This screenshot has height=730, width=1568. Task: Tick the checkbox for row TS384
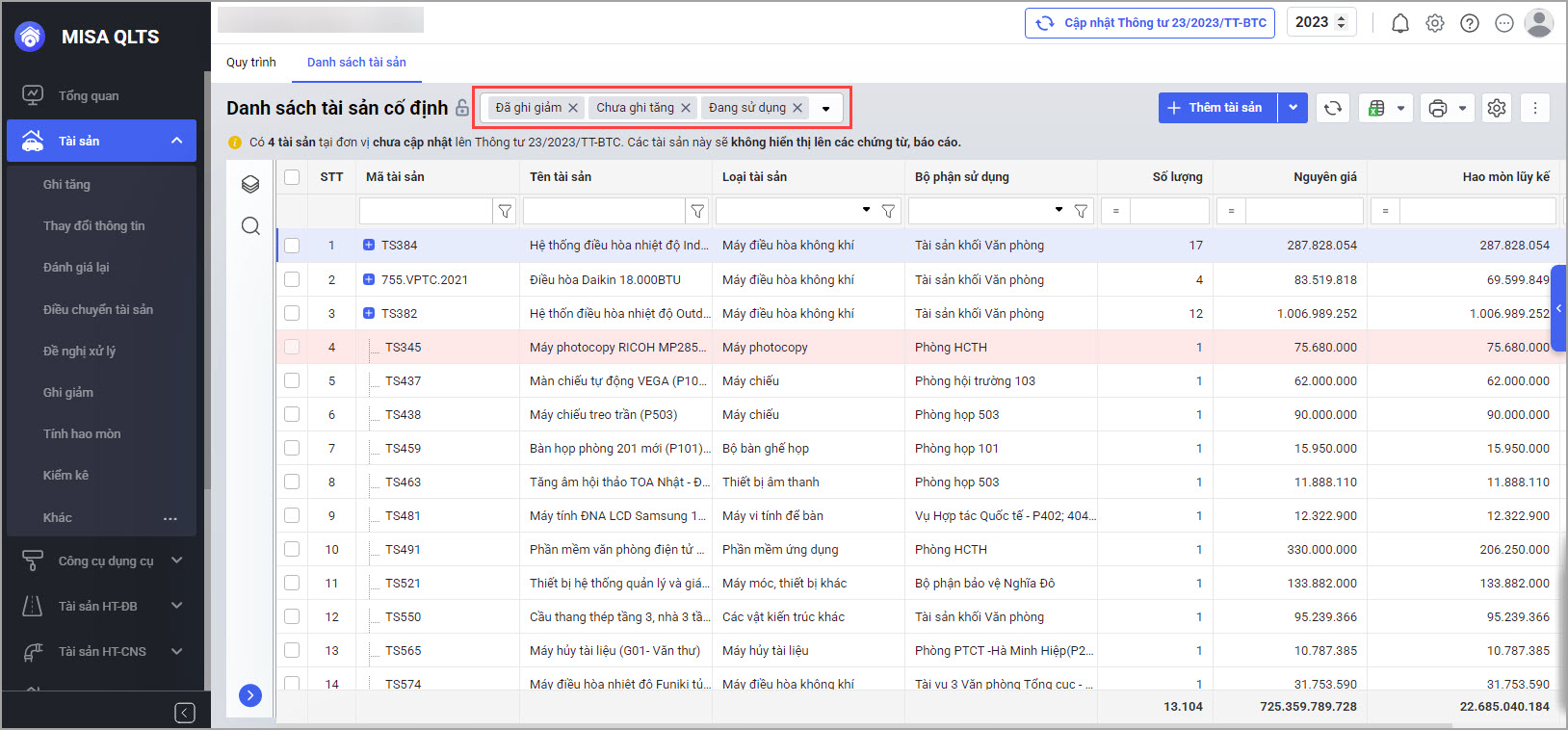click(292, 246)
